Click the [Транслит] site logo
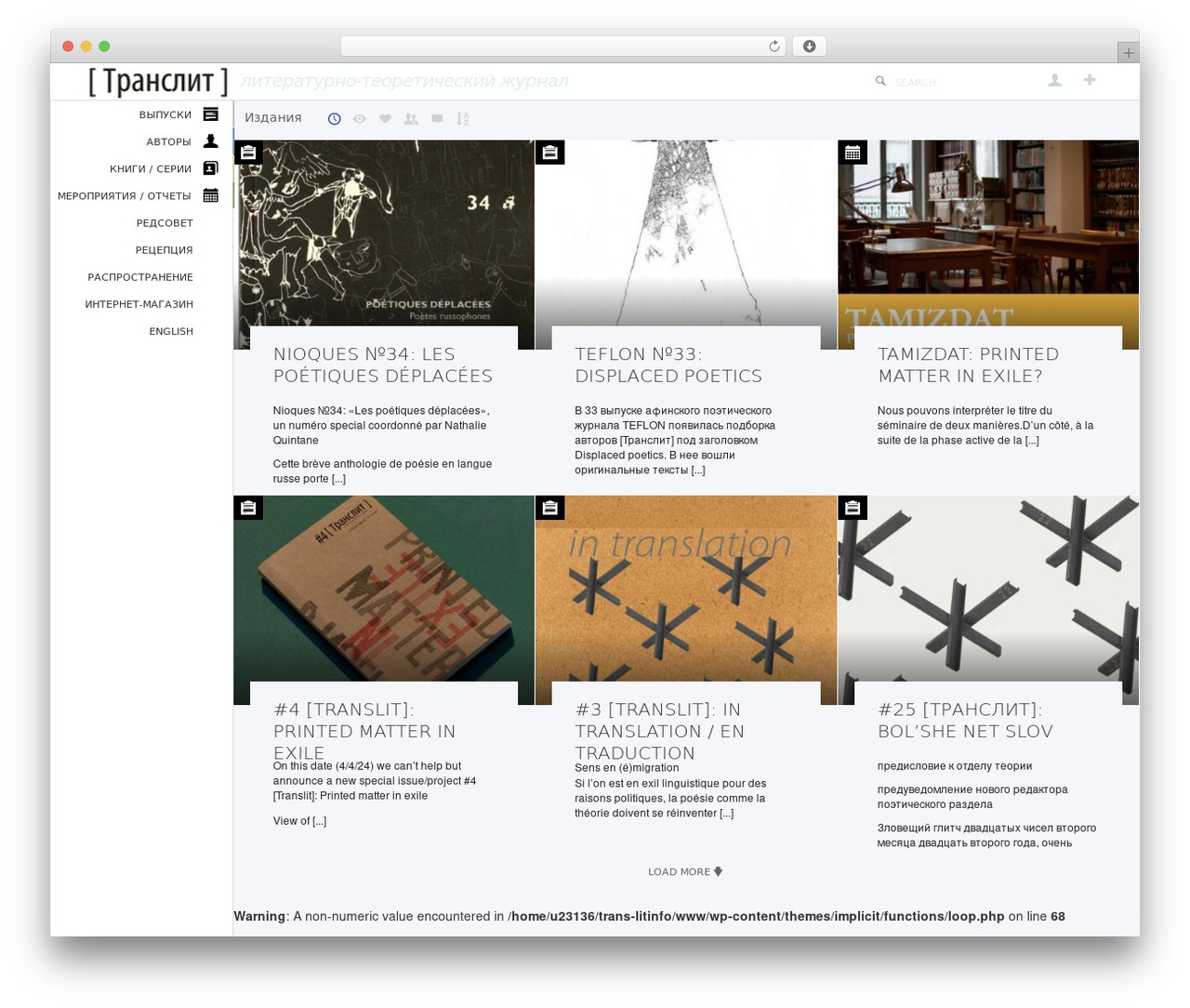 point(158,82)
